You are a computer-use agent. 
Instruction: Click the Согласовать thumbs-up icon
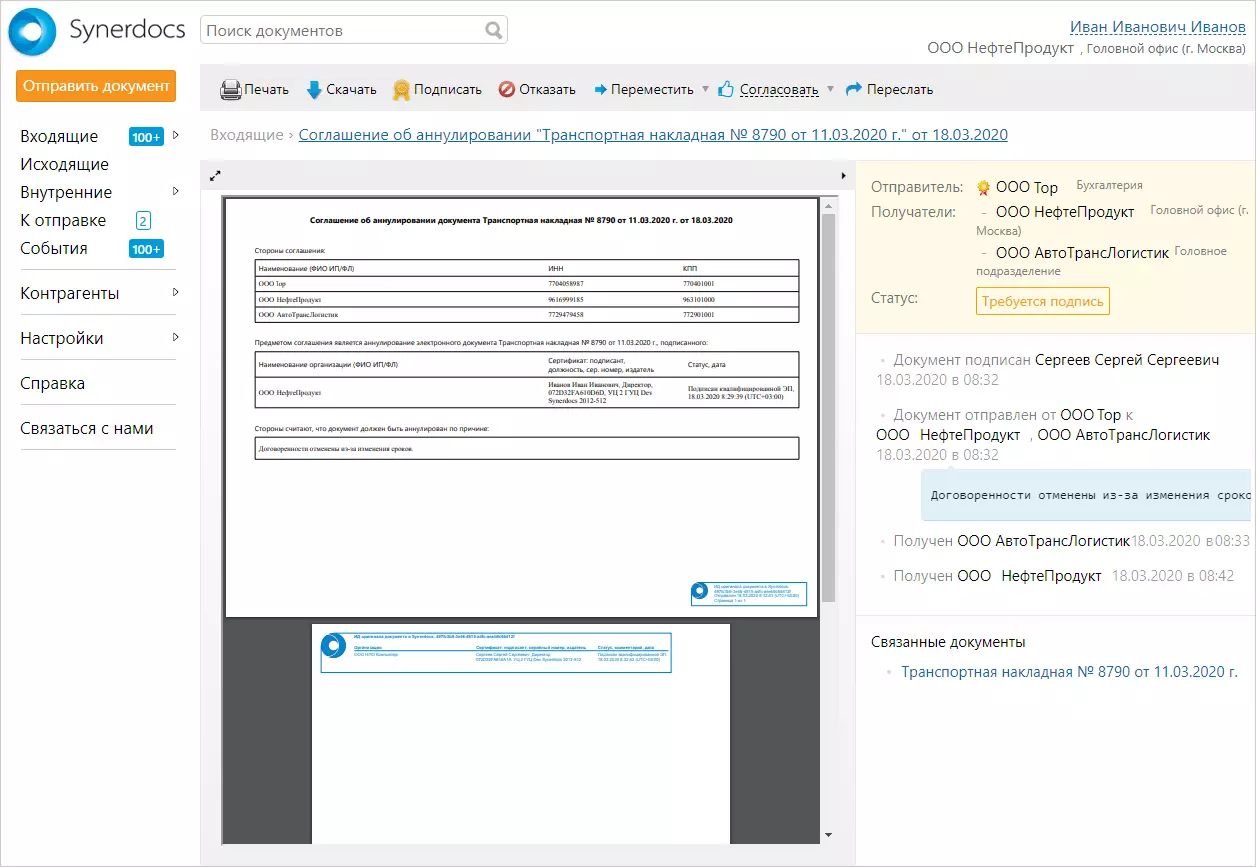click(x=726, y=88)
